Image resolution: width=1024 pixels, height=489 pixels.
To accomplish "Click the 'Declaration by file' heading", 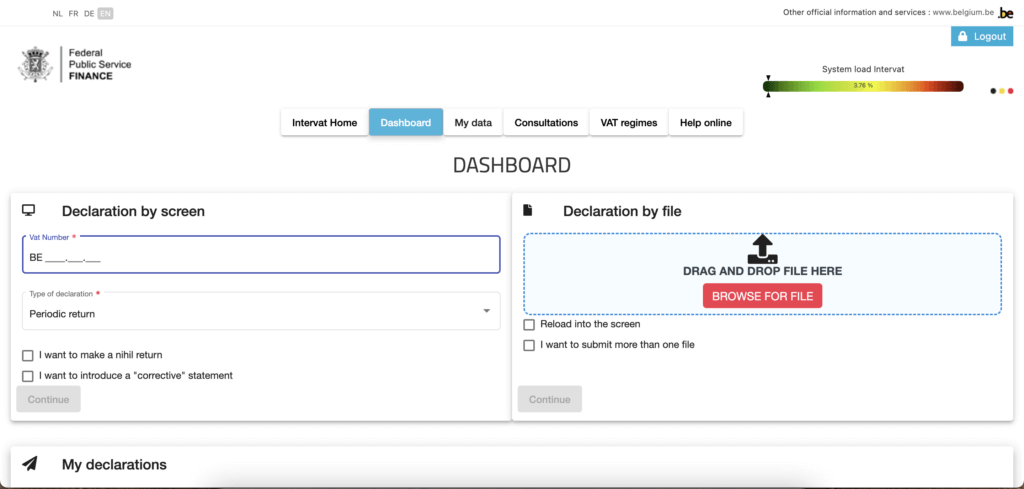I will 622,211.
